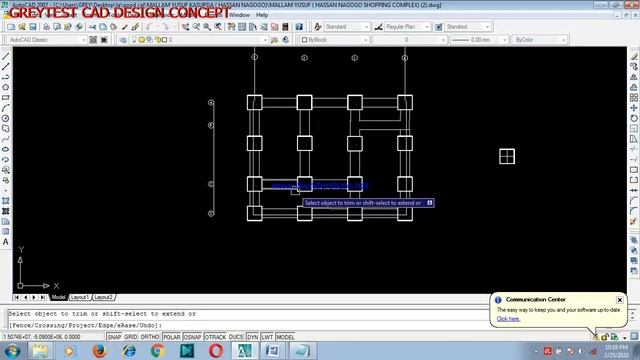Select the Arc draw tool
640x360 pixels.
click(x=6, y=108)
